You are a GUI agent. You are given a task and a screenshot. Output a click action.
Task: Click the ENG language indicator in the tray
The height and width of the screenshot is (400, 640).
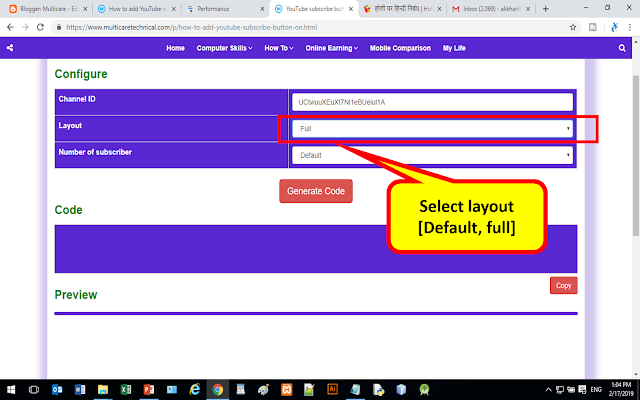pos(596,390)
